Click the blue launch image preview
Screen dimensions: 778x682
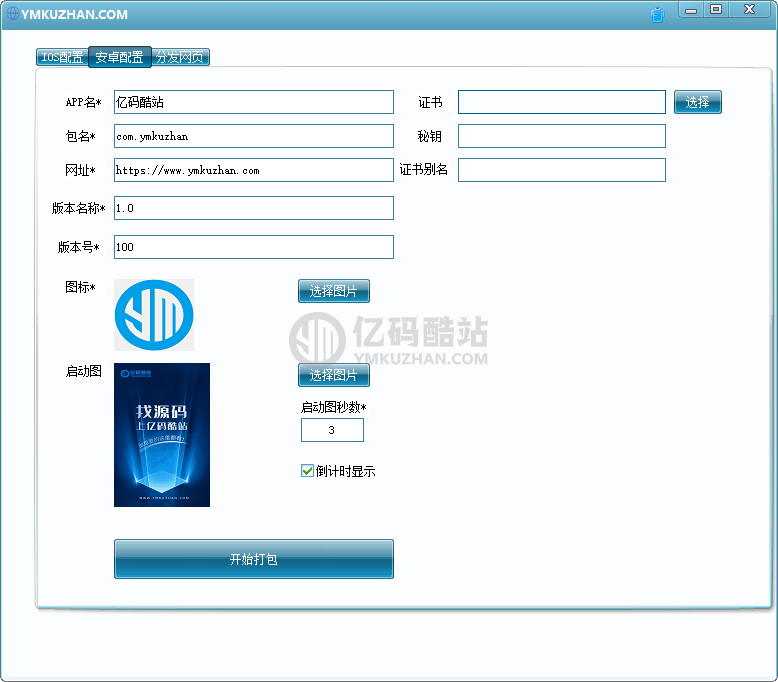click(x=162, y=435)
